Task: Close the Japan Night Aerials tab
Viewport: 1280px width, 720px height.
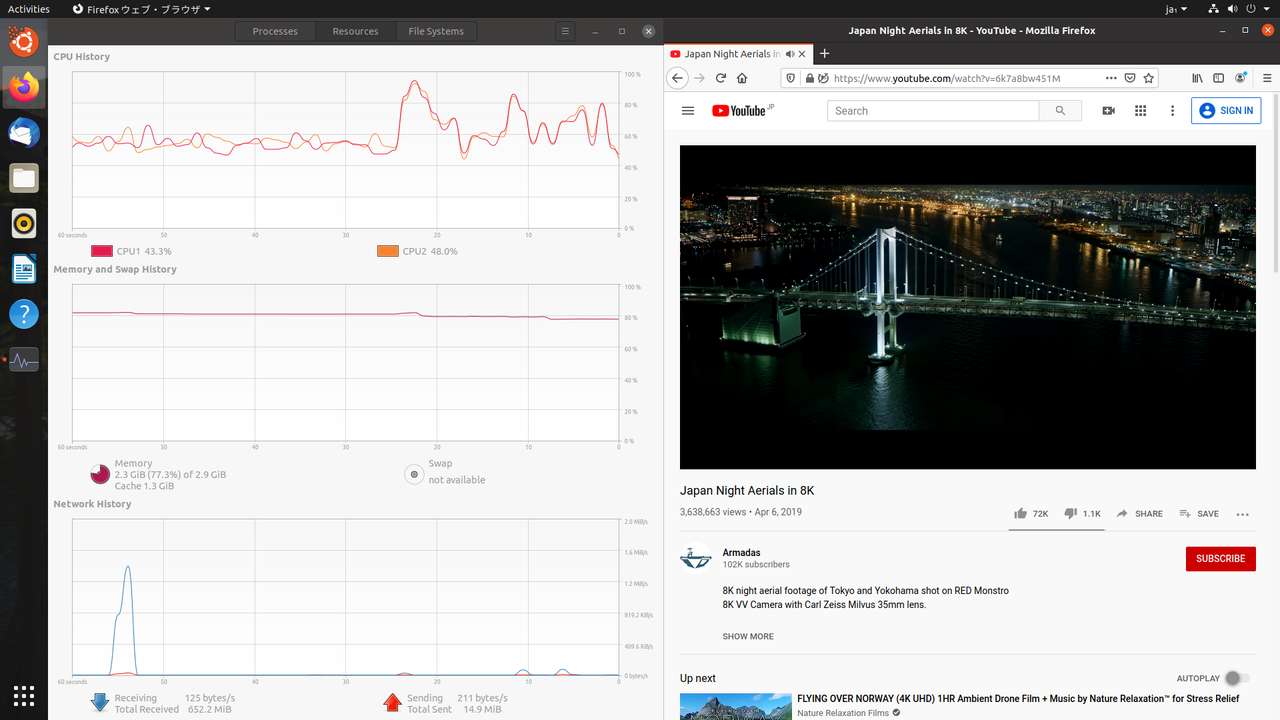Action: point(802,54)
